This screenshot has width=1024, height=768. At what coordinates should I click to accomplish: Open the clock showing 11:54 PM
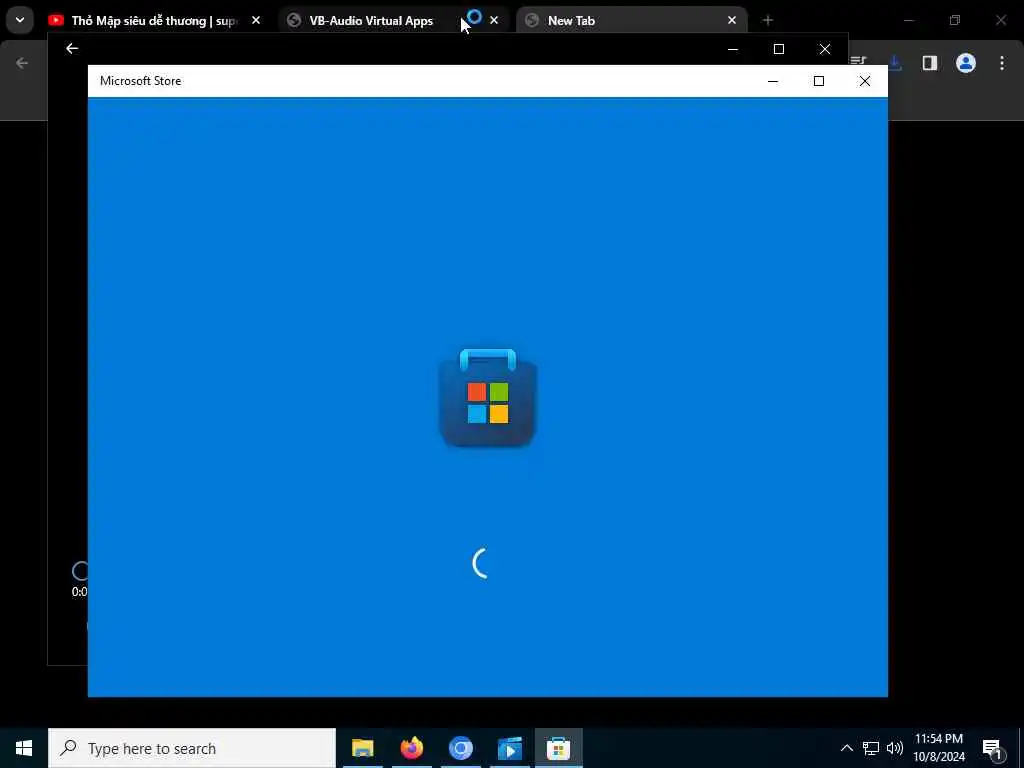tap(939, 748)
